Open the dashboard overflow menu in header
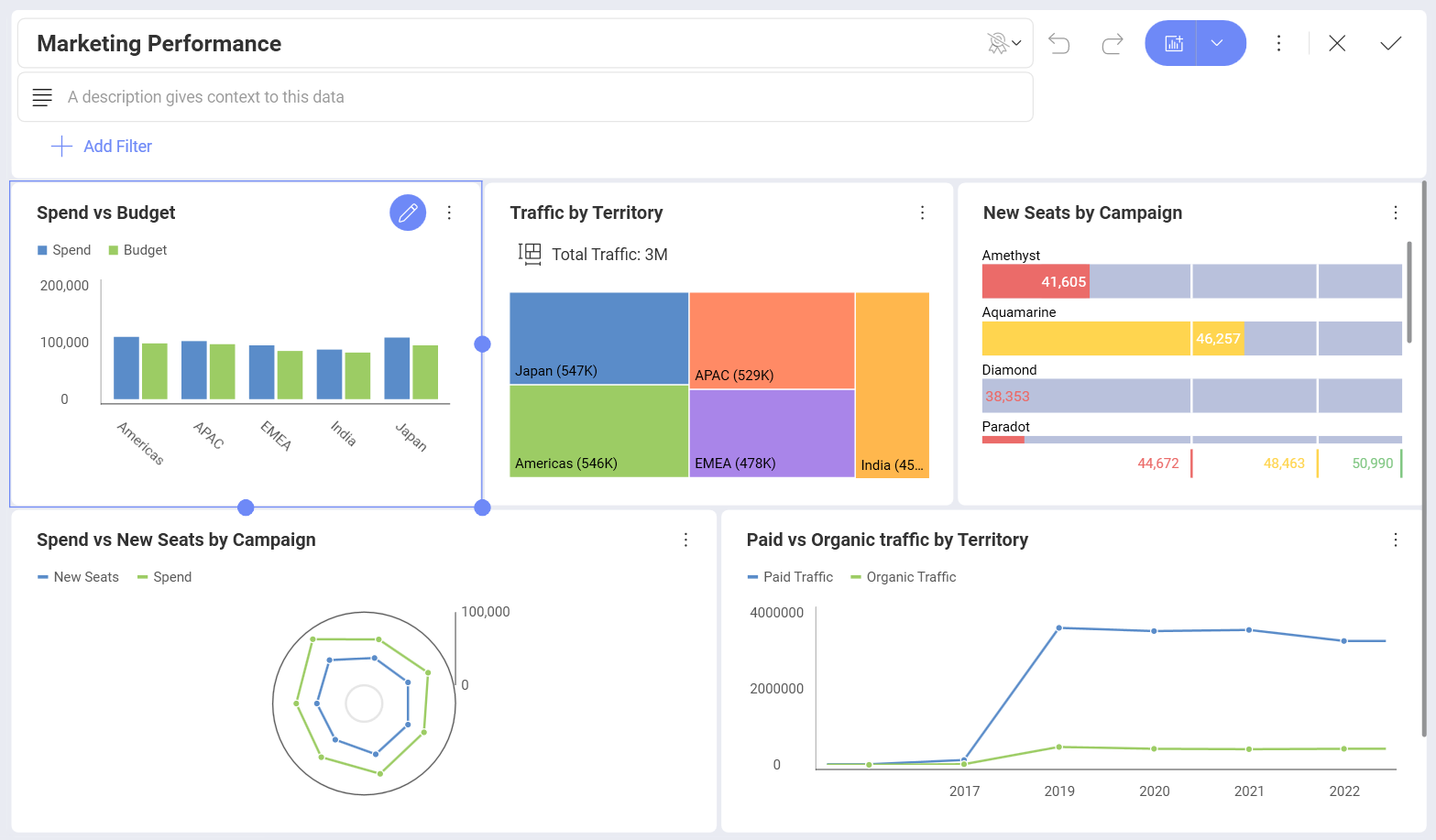The width and height of the screenshot is (1436, 840). [1279, 43]
